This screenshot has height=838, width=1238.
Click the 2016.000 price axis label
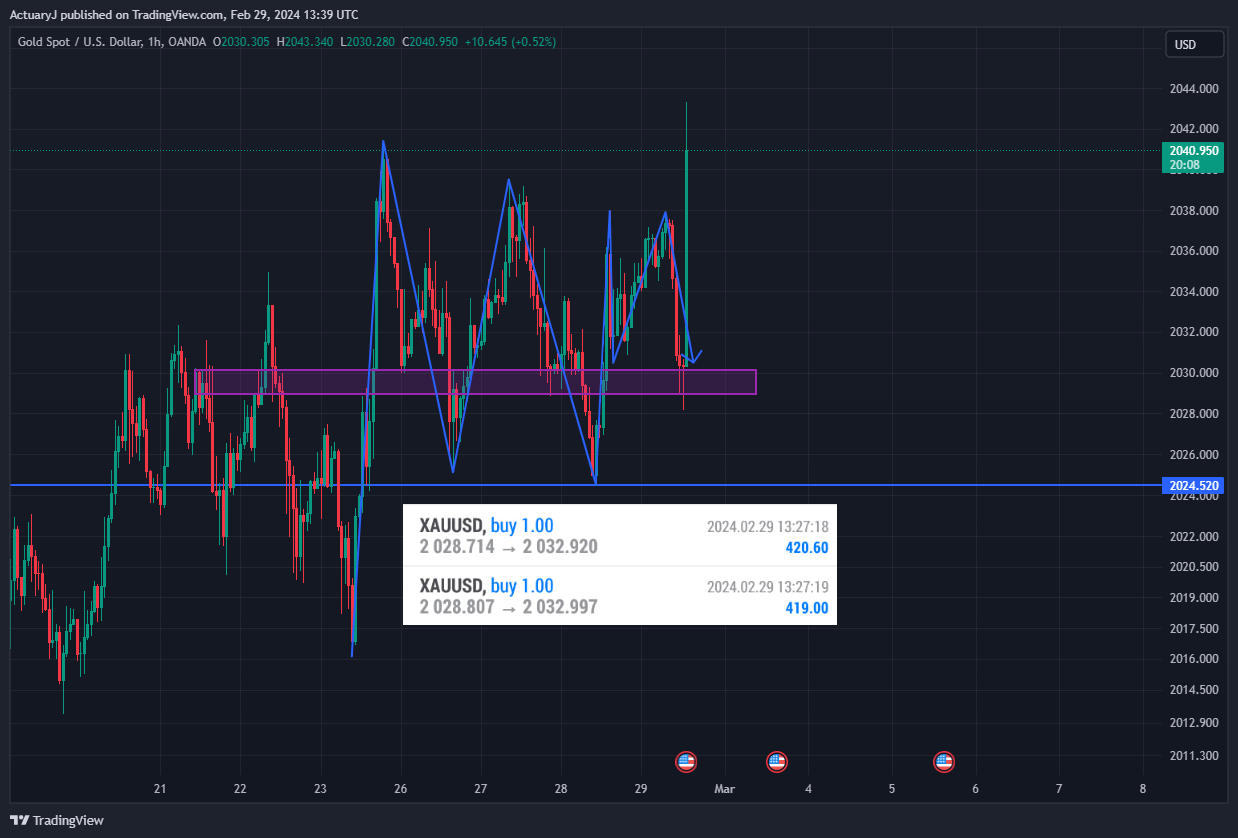tap(1194, 659)
